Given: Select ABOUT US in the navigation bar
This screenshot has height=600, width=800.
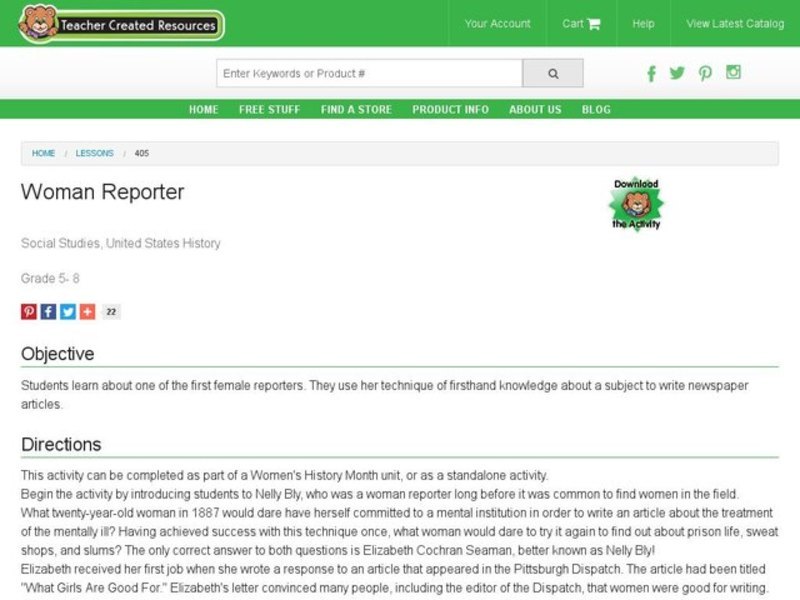Looking at the screenshot, I should [535, 109].
